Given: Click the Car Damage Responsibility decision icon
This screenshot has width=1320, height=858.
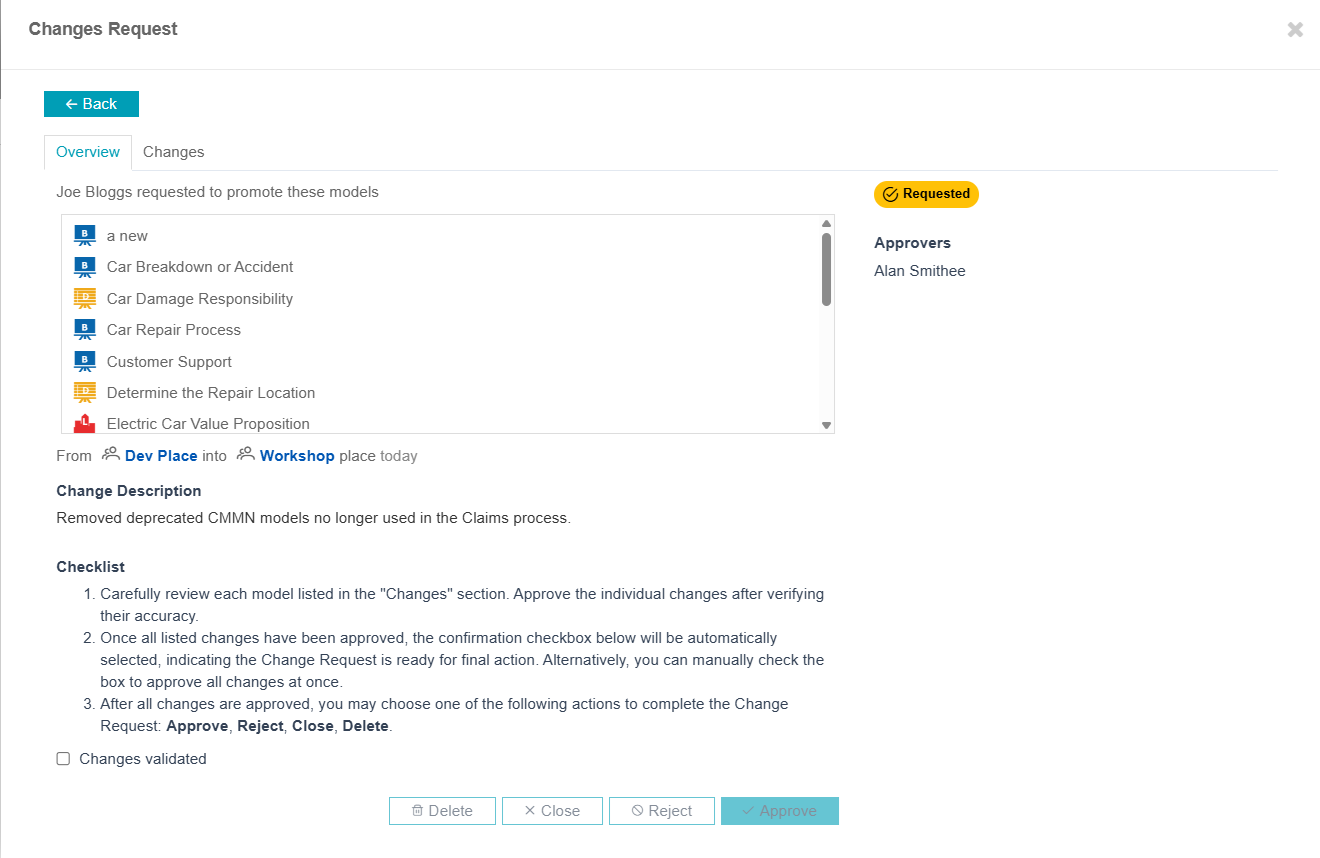Looking at the screenshot, I should pyautogui.click(x=84, y=299).
